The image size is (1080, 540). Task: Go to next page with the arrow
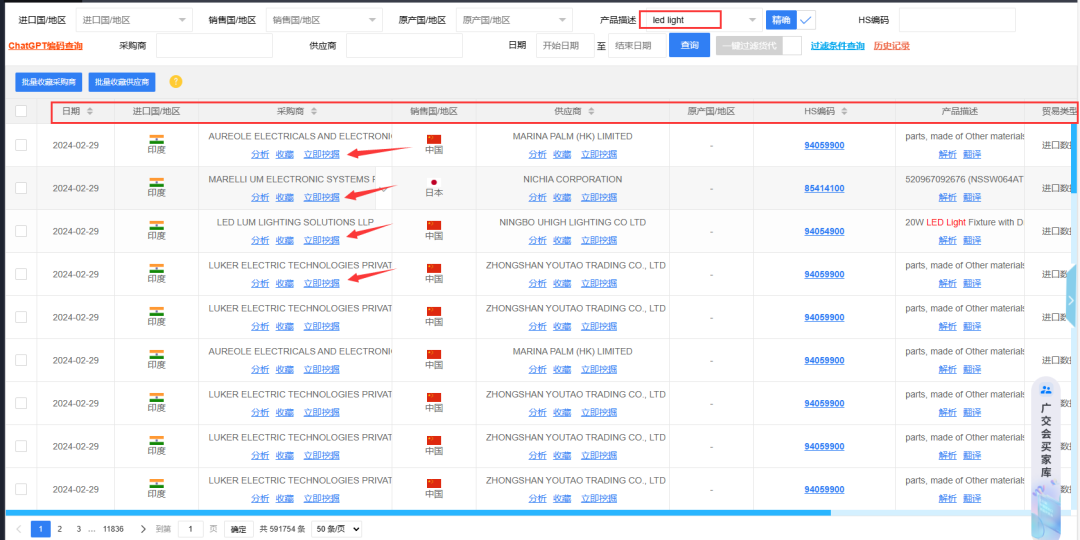(143, 529)
